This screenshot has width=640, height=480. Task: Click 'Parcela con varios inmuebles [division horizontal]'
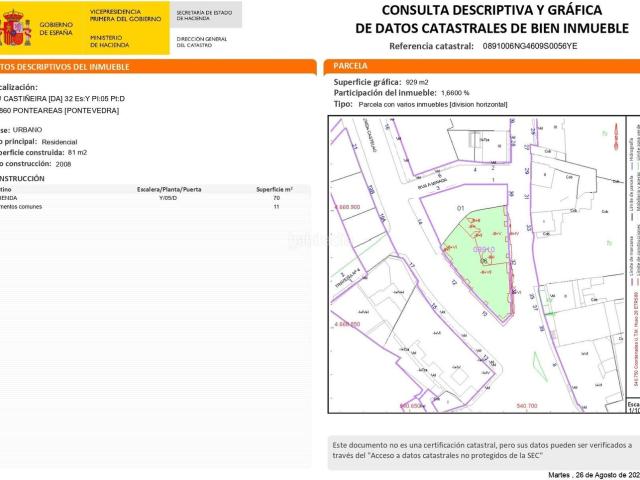[x=433, y=104]
